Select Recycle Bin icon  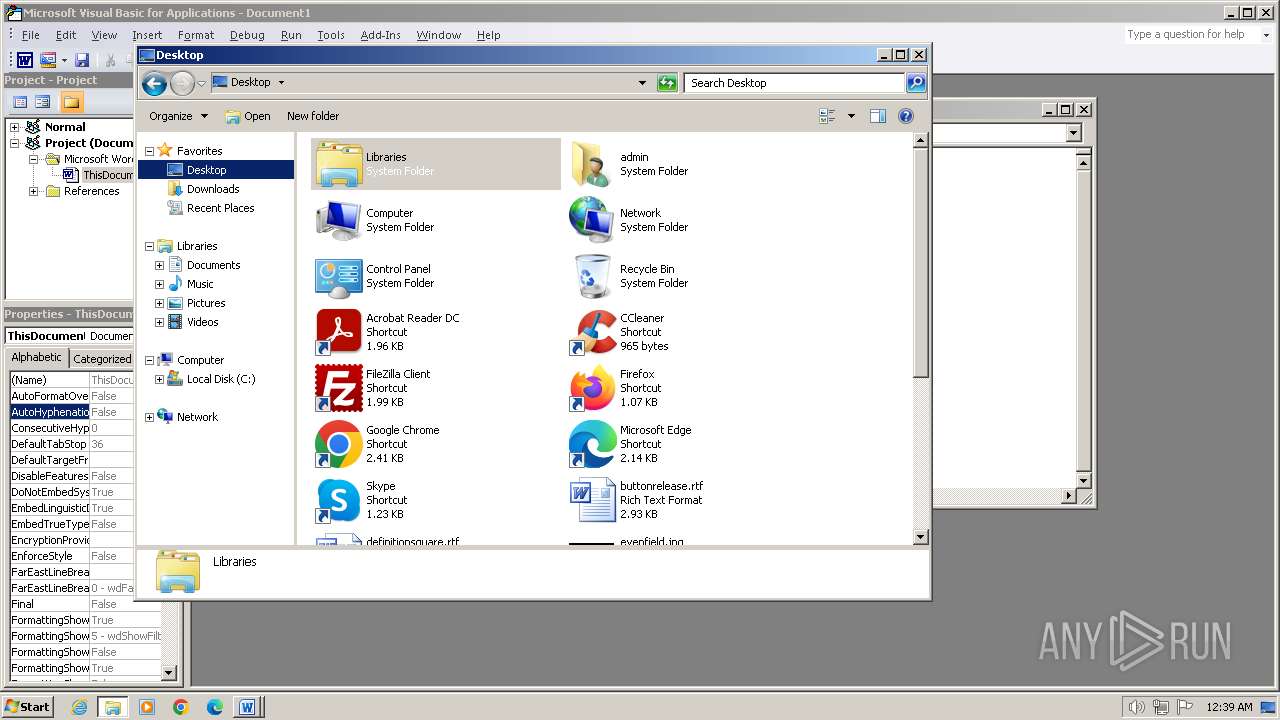click(593, 276)
